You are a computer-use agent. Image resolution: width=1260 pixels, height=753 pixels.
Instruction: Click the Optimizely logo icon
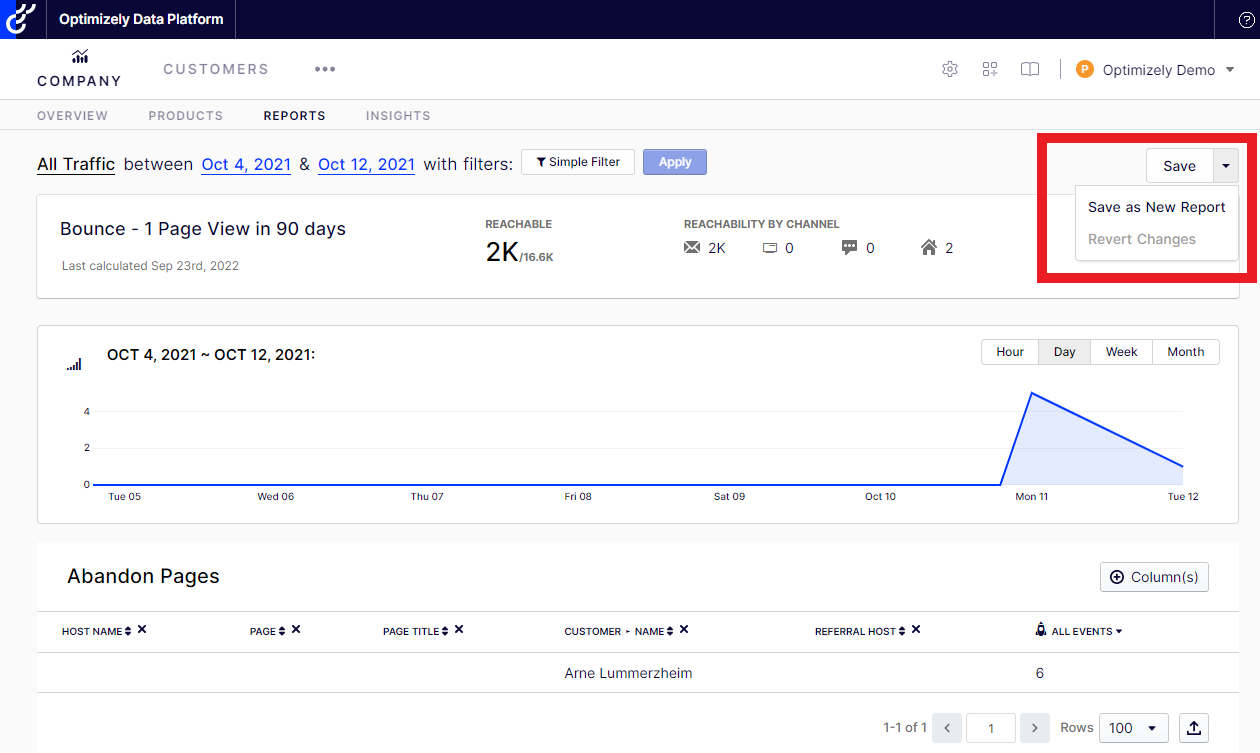(x=20, y=19)
